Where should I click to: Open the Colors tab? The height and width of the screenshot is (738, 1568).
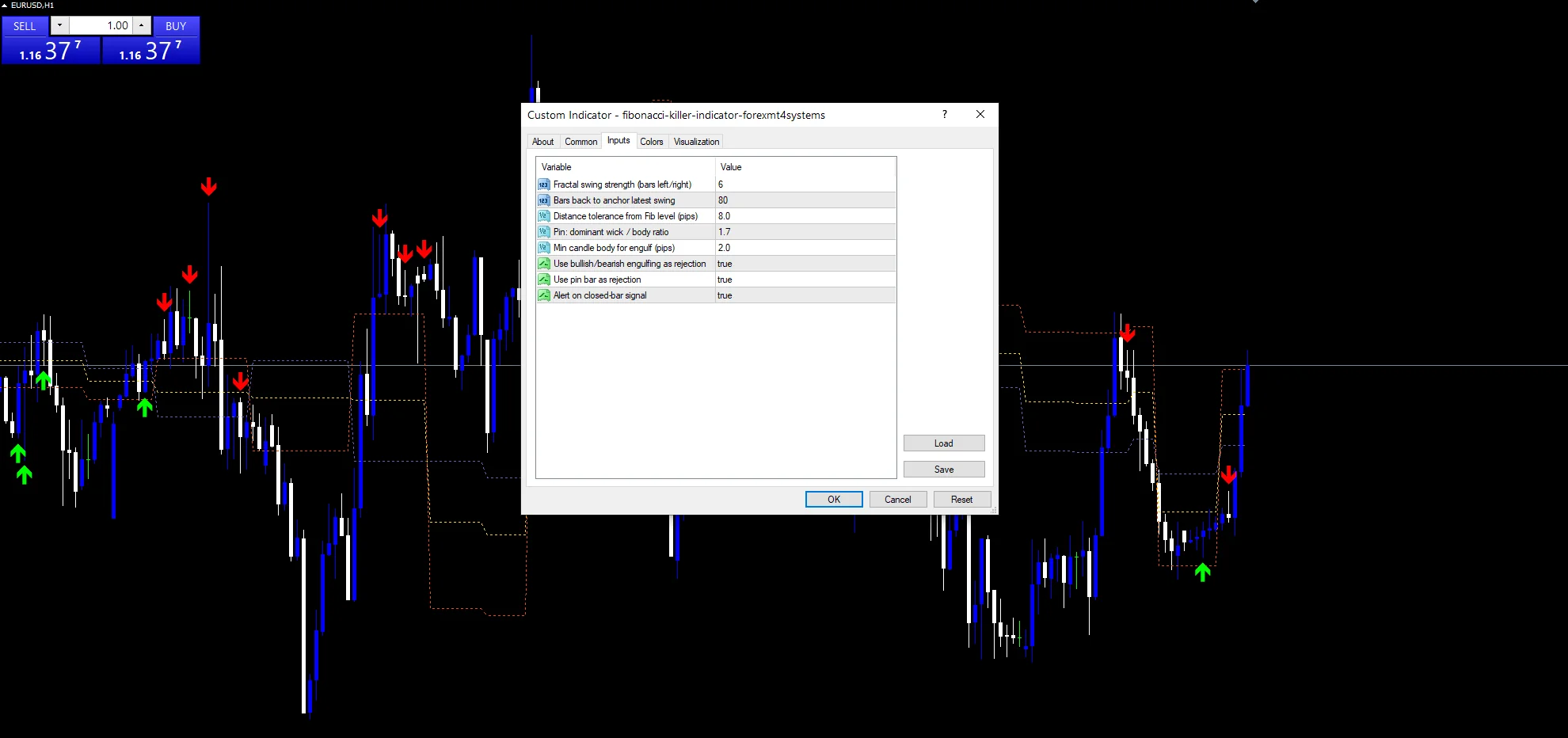pos(652,142)
